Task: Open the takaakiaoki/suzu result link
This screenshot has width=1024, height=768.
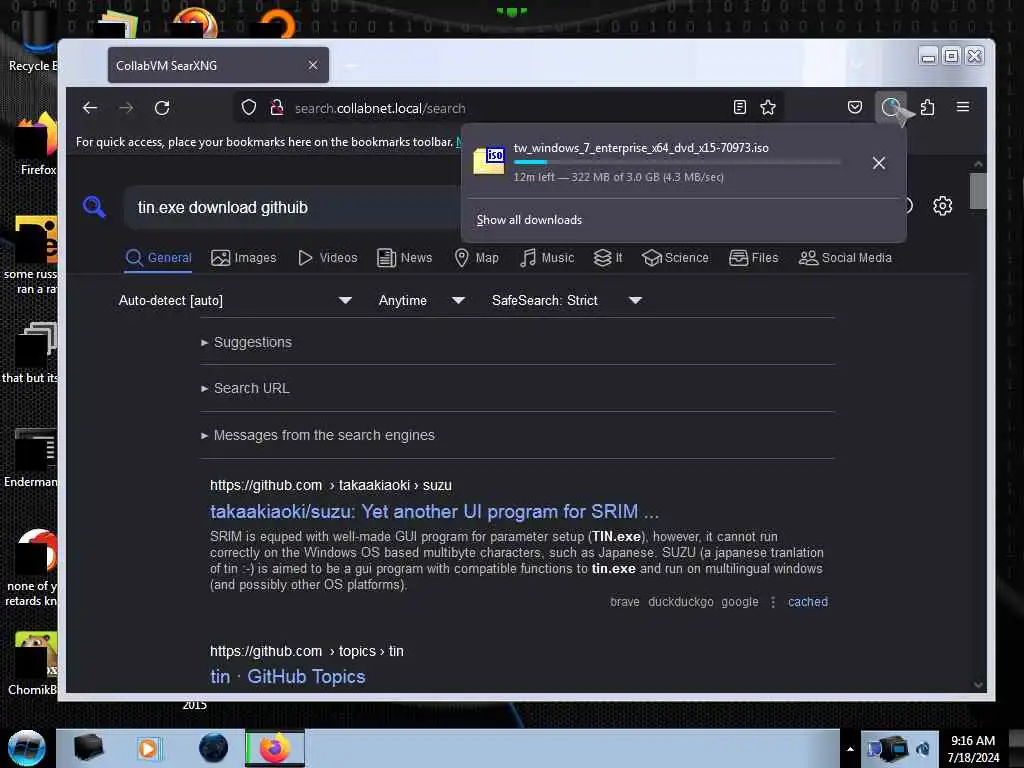Action: [x=434, y=511]
